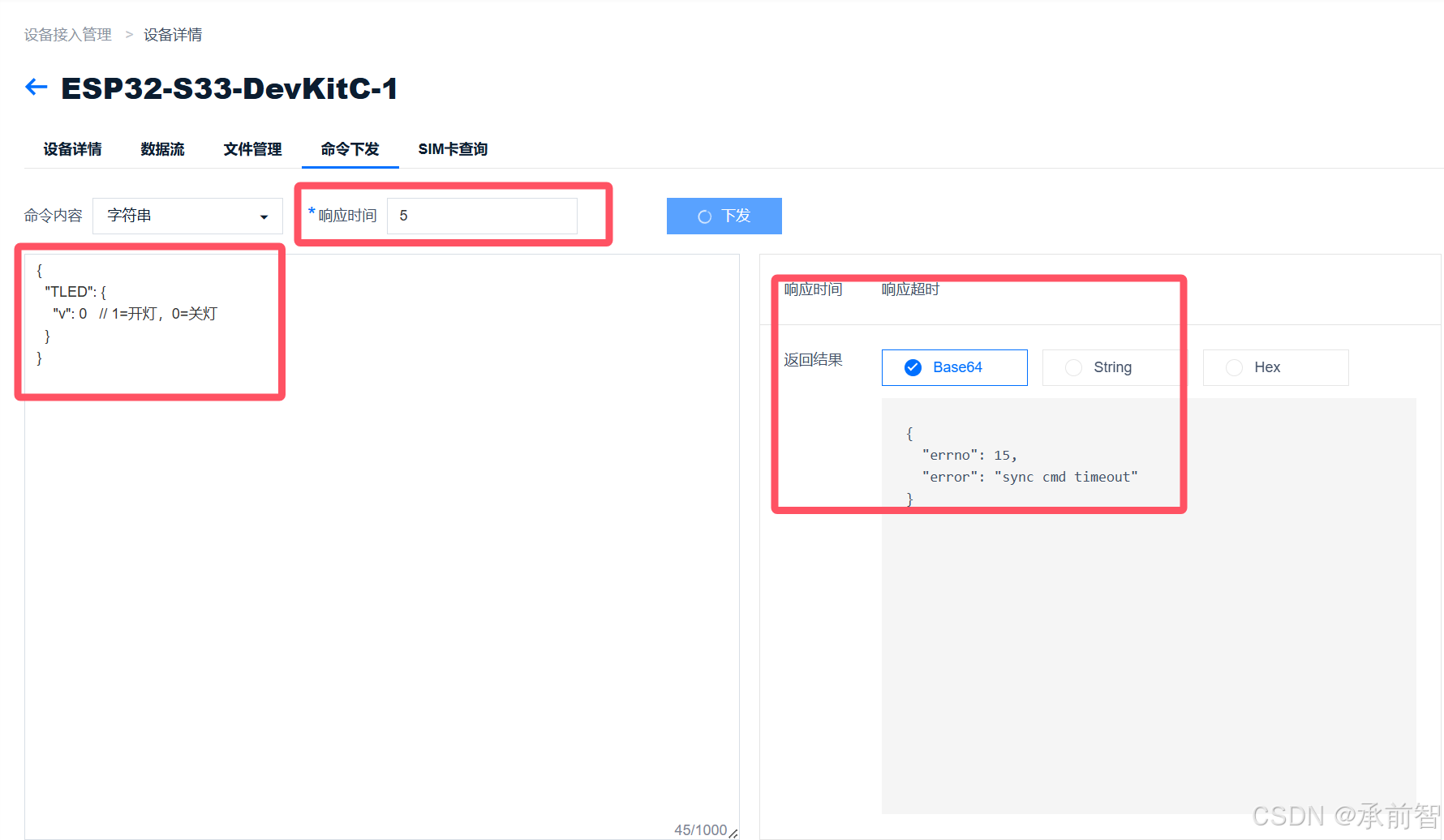Switch to the 数据流 tab

pos(163,149)
